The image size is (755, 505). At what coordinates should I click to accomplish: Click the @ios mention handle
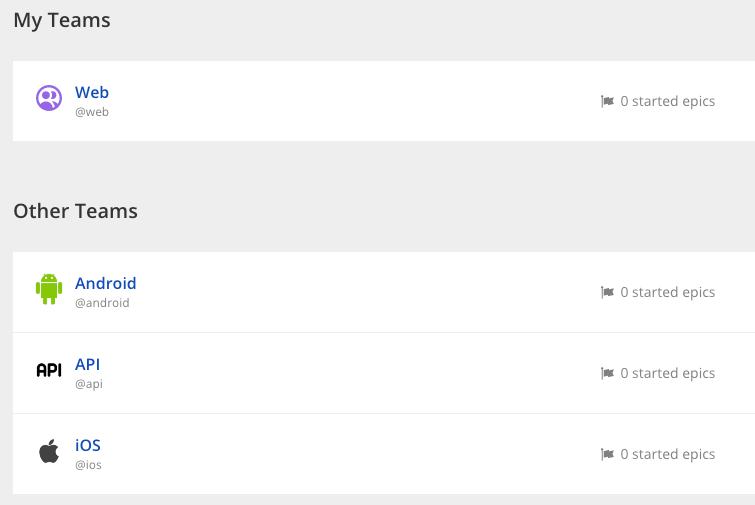[x=88, y=465]
